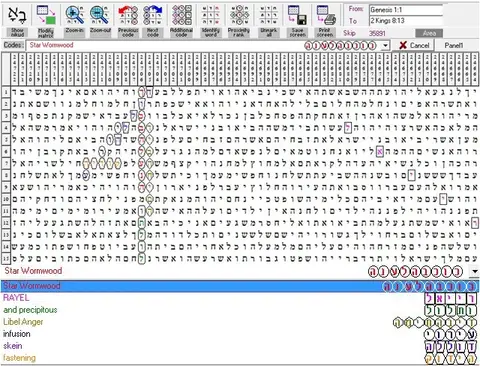Select the RAYEL row in the code list
480x366 pixels.
point(240,298)
